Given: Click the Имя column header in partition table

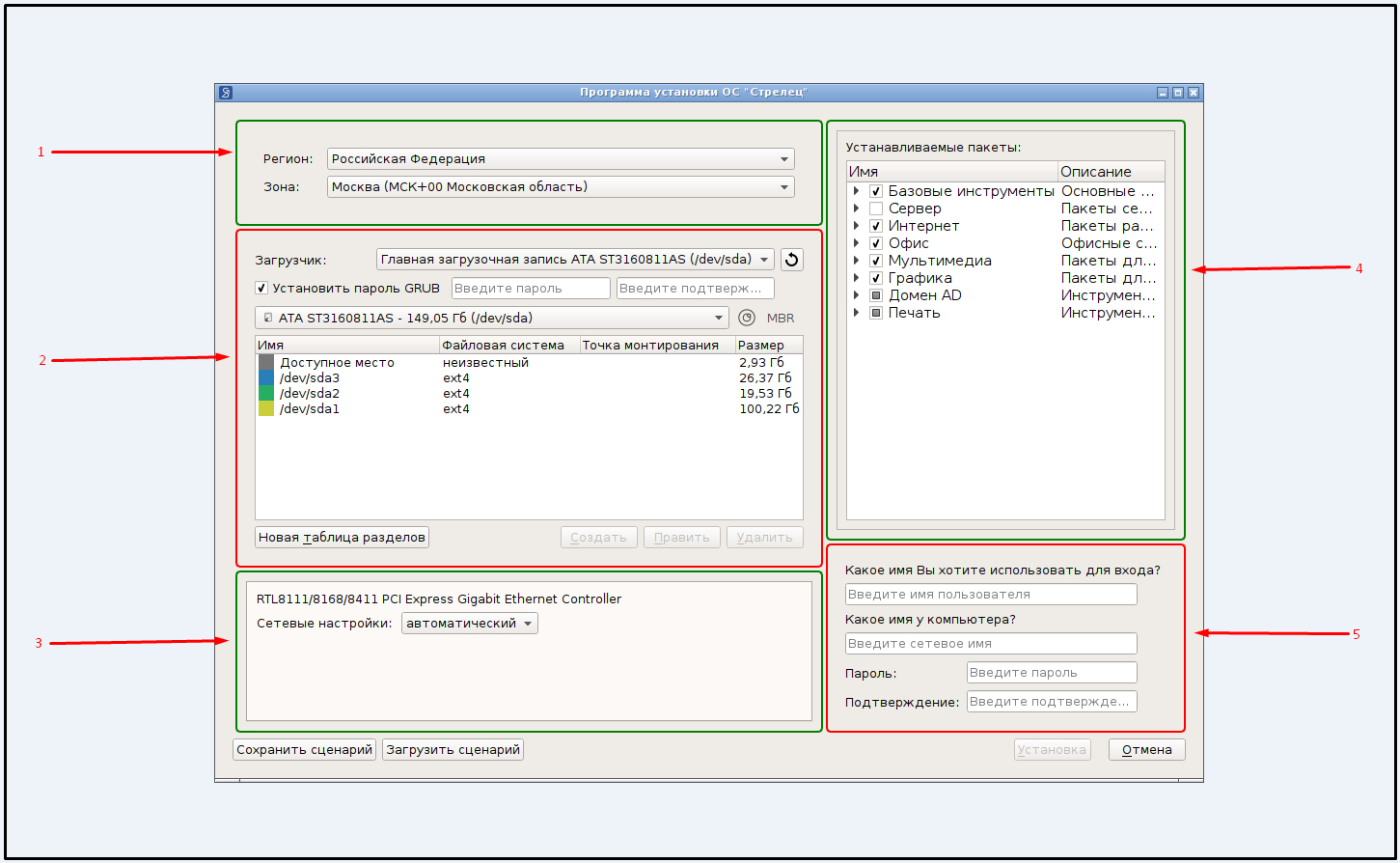Looking at the screenshot, I should click(347, 345).
